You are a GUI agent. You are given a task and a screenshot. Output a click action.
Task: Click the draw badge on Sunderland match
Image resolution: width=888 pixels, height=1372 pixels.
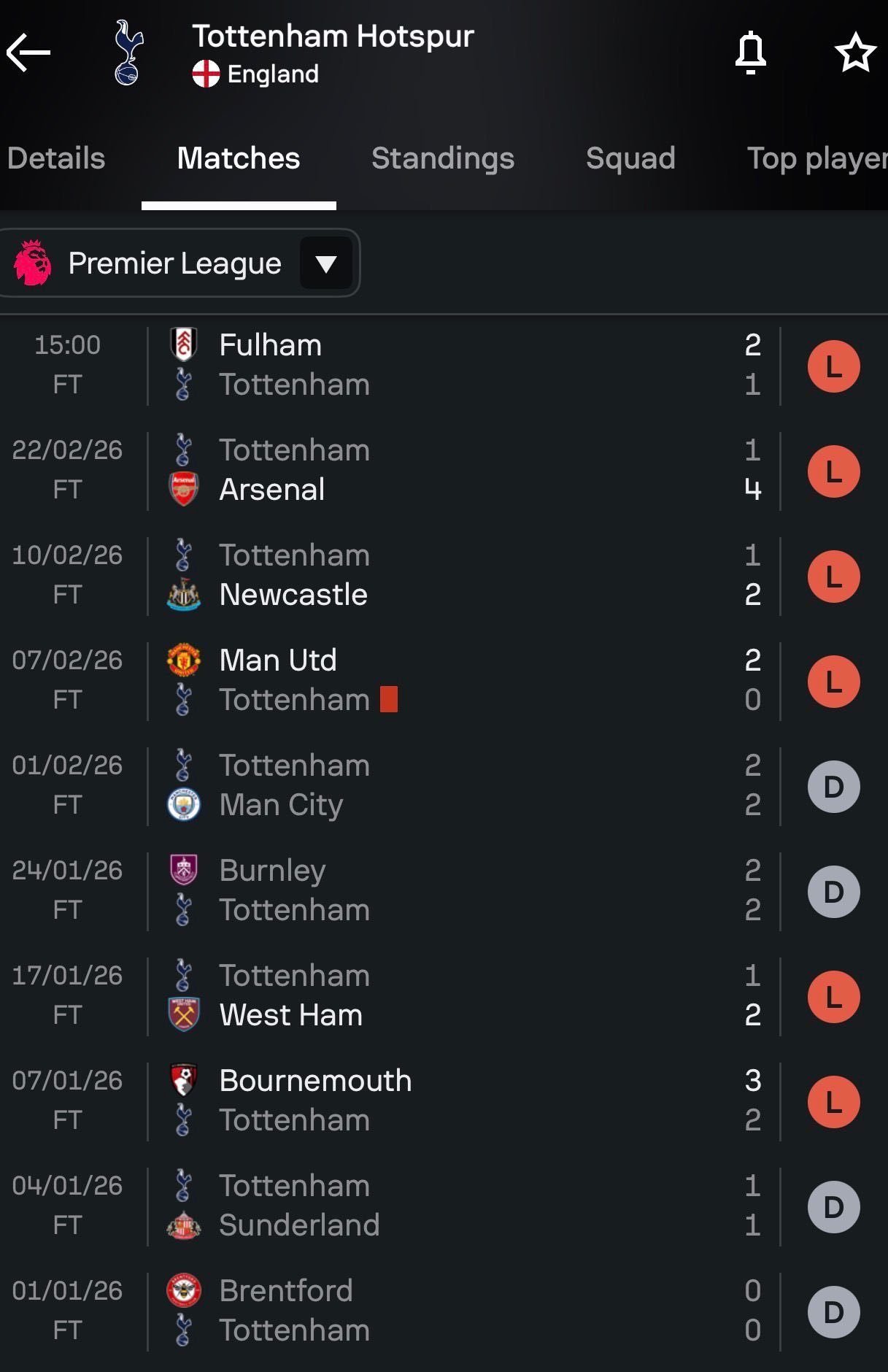point(833,1207)
